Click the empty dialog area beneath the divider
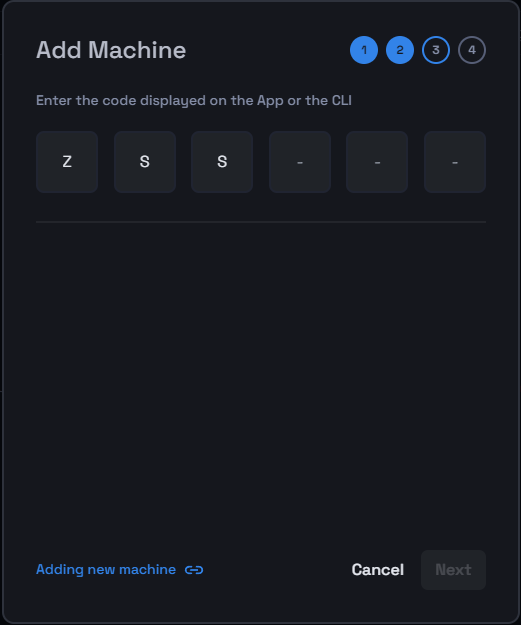The width and height of the screenshot is (521, 625). (x=261, y=379)
